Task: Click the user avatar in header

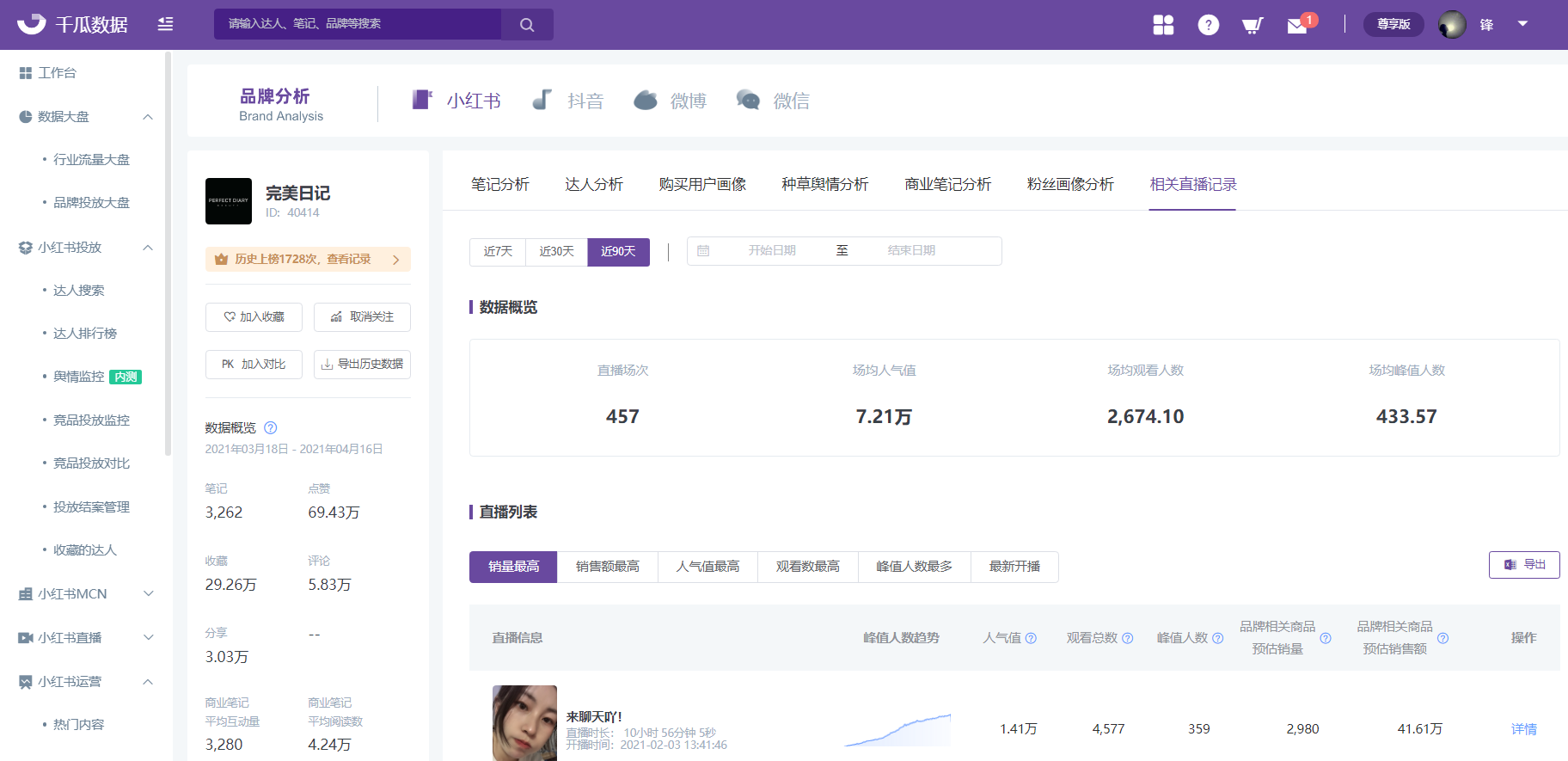Action: [1452, 24]
